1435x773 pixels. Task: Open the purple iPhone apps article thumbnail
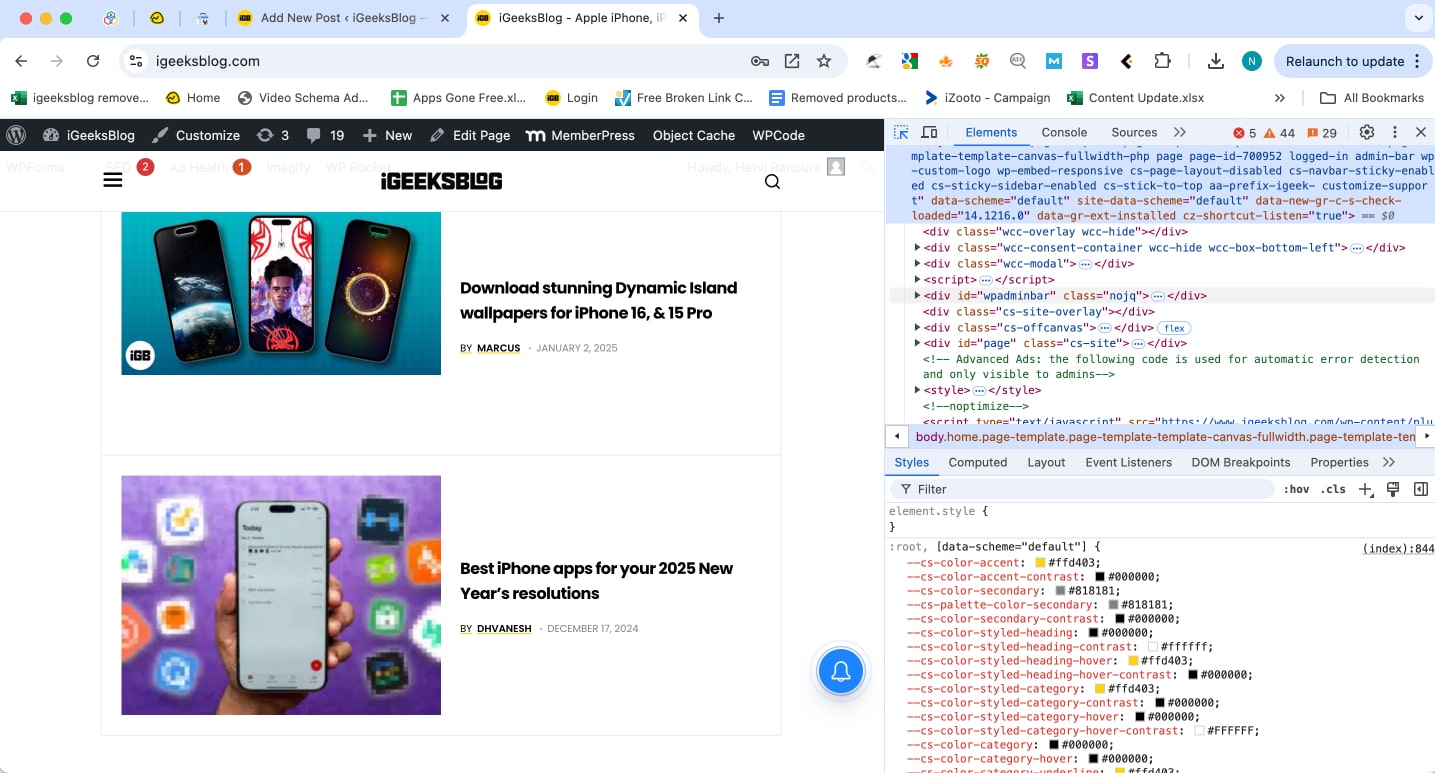pos(281,595)
